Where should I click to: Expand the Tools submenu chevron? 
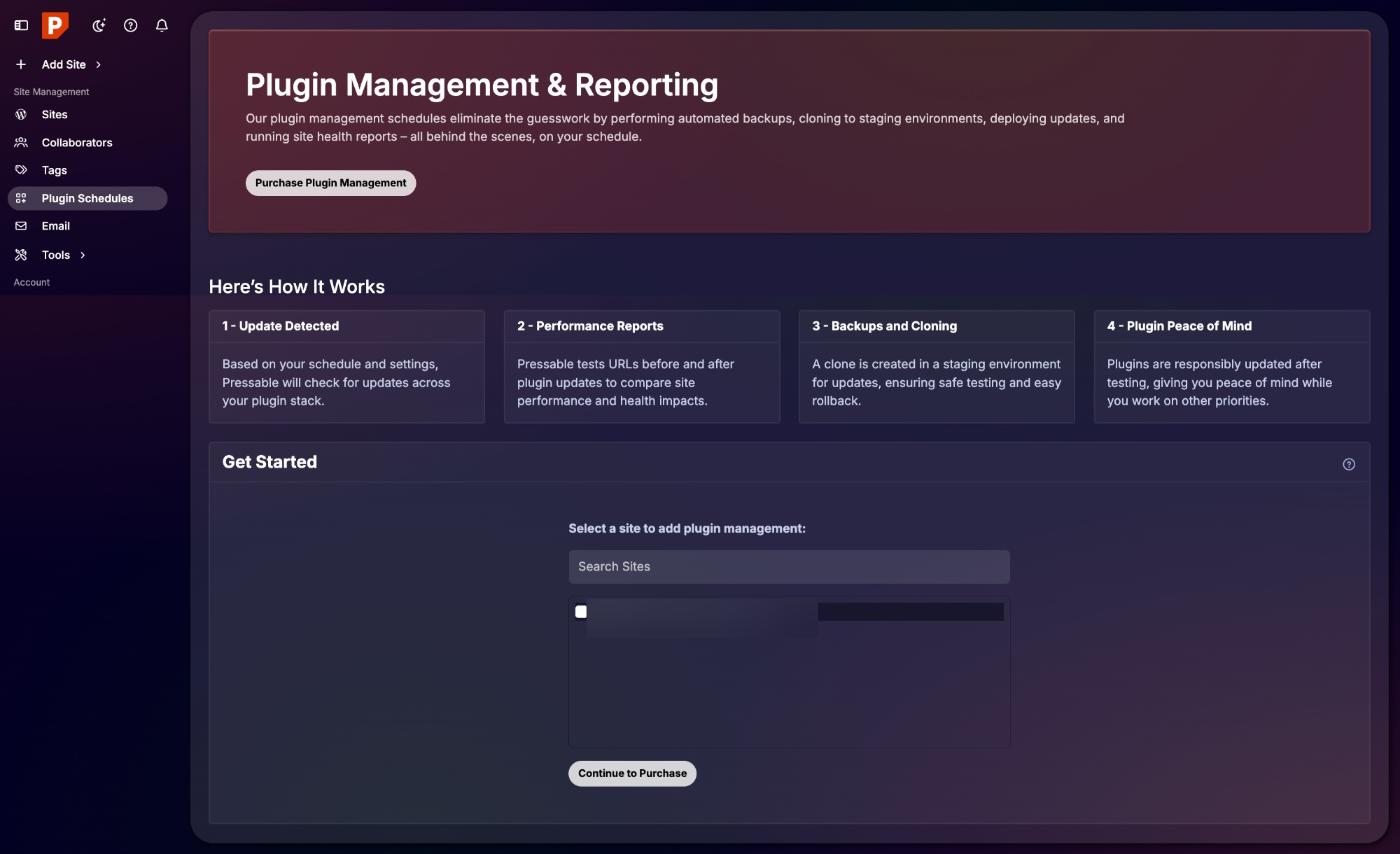tap(82, 255)
